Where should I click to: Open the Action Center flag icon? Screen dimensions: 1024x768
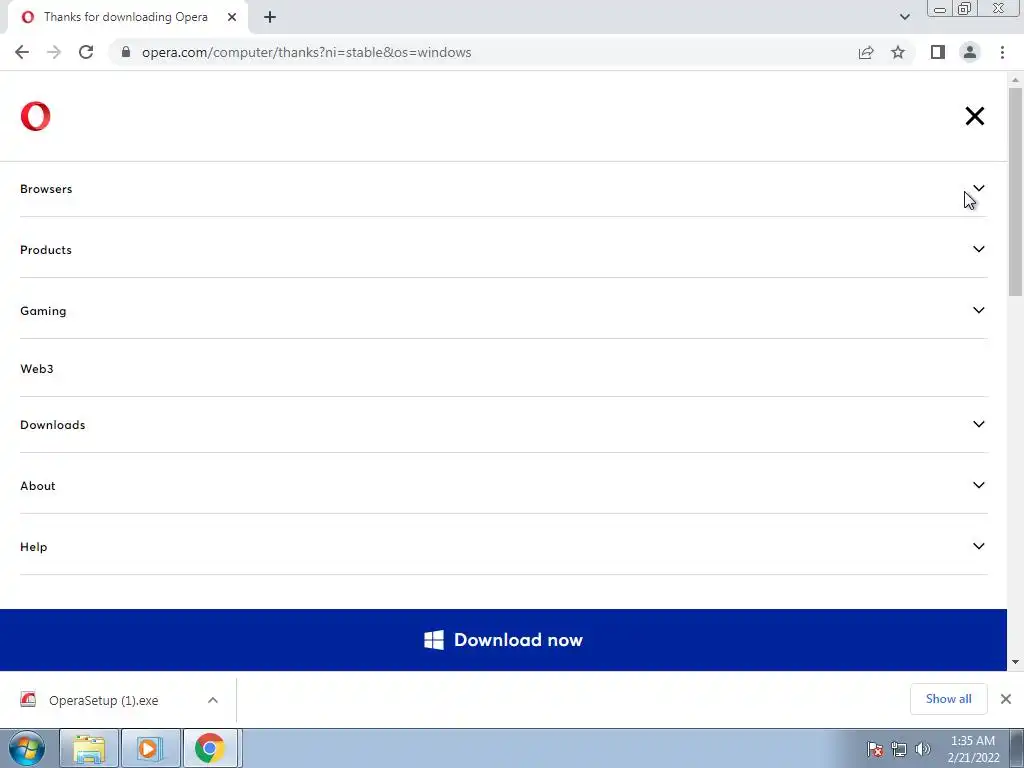[875, 749]
